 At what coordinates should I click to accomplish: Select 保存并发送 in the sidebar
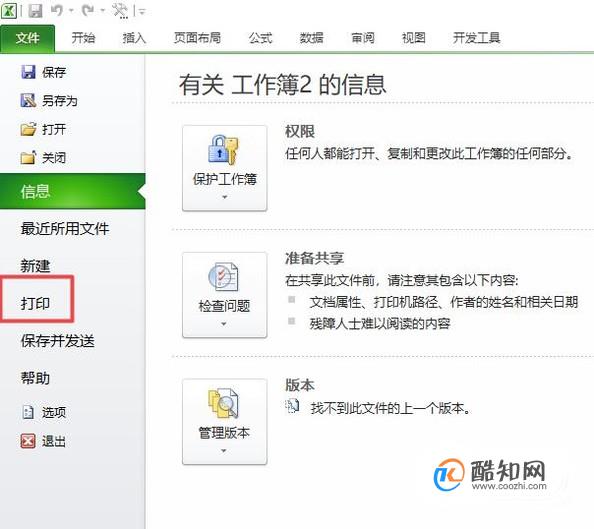coord(58,341)
